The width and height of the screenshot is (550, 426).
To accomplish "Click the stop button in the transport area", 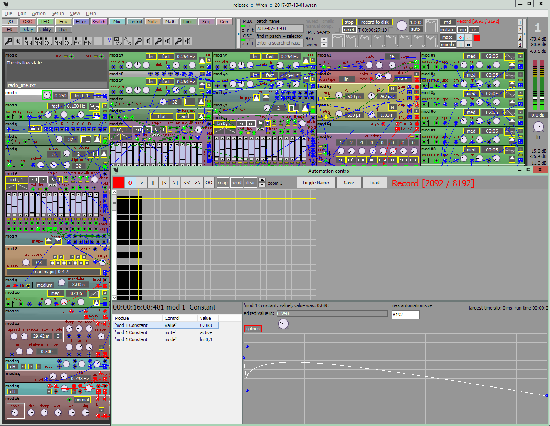I will [x=349, y=22].
